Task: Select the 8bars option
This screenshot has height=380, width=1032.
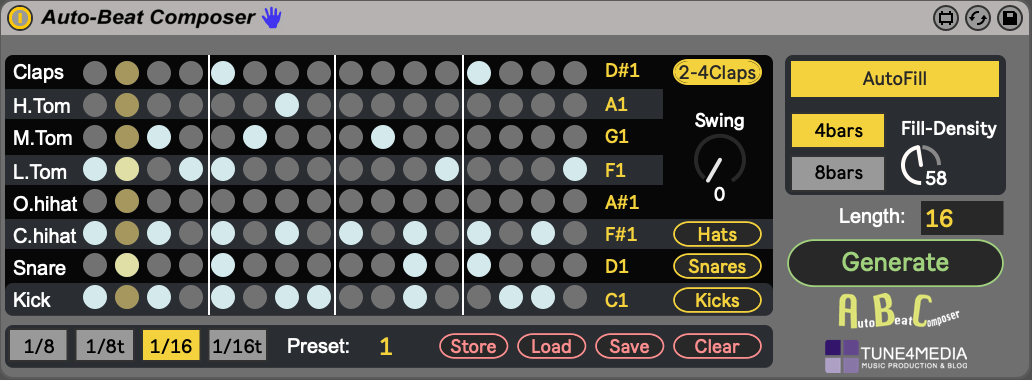Action: (838, 174)
